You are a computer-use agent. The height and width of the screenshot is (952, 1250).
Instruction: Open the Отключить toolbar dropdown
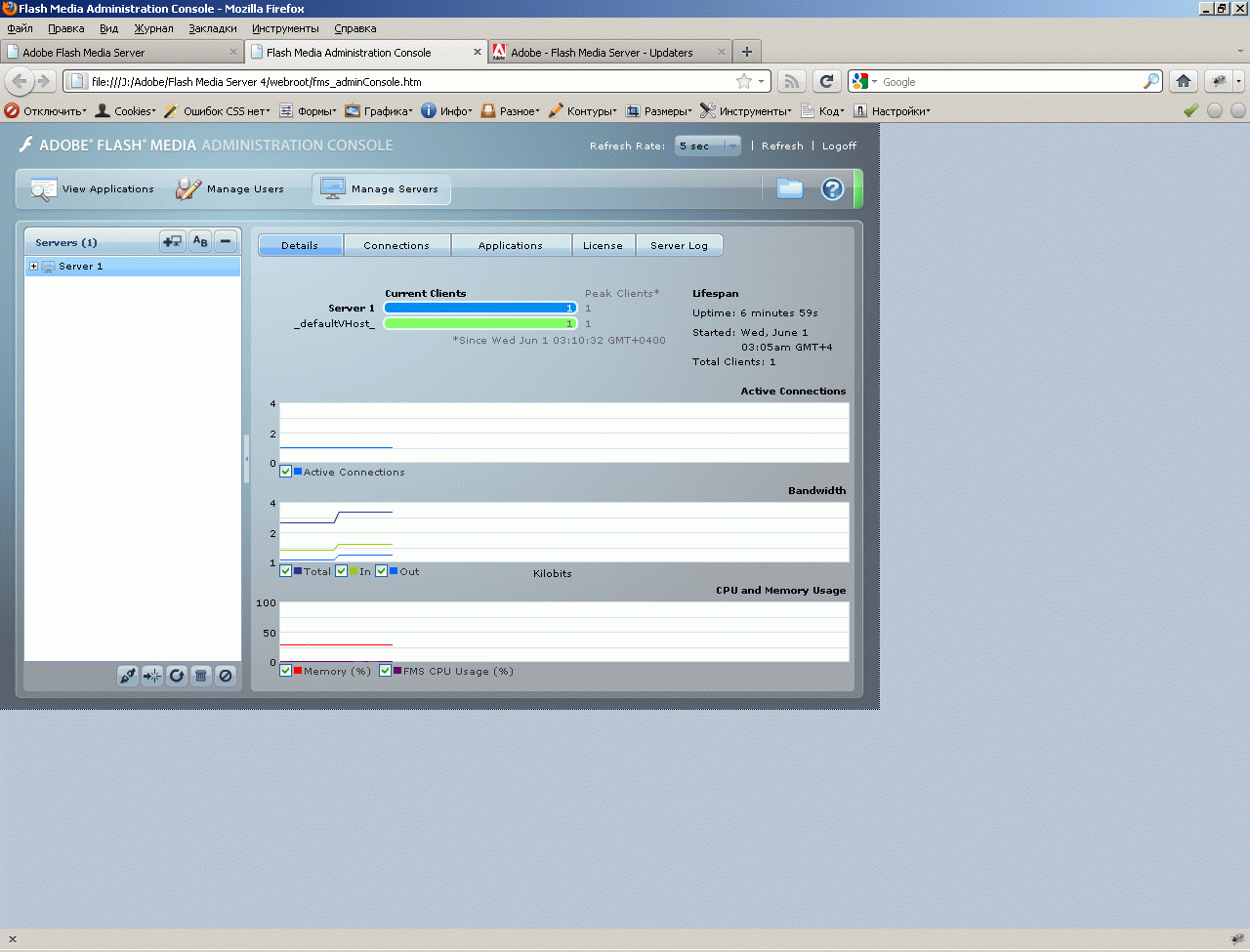click(46, 110)
